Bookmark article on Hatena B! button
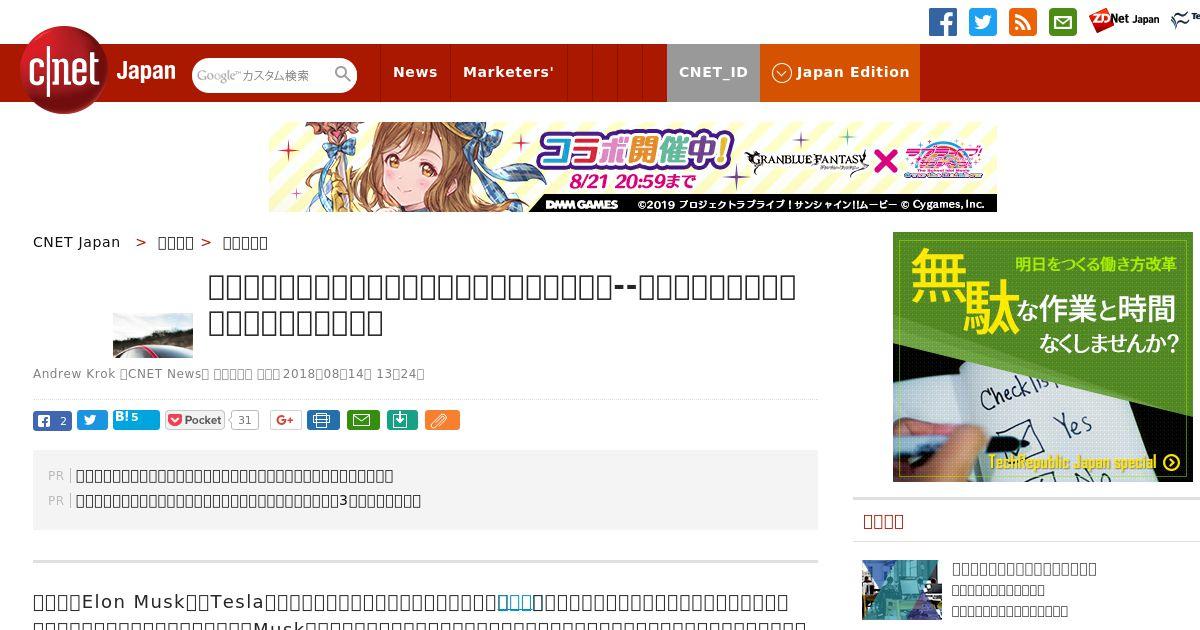Viewport: 1200px width, 630px height. [136, 419]
